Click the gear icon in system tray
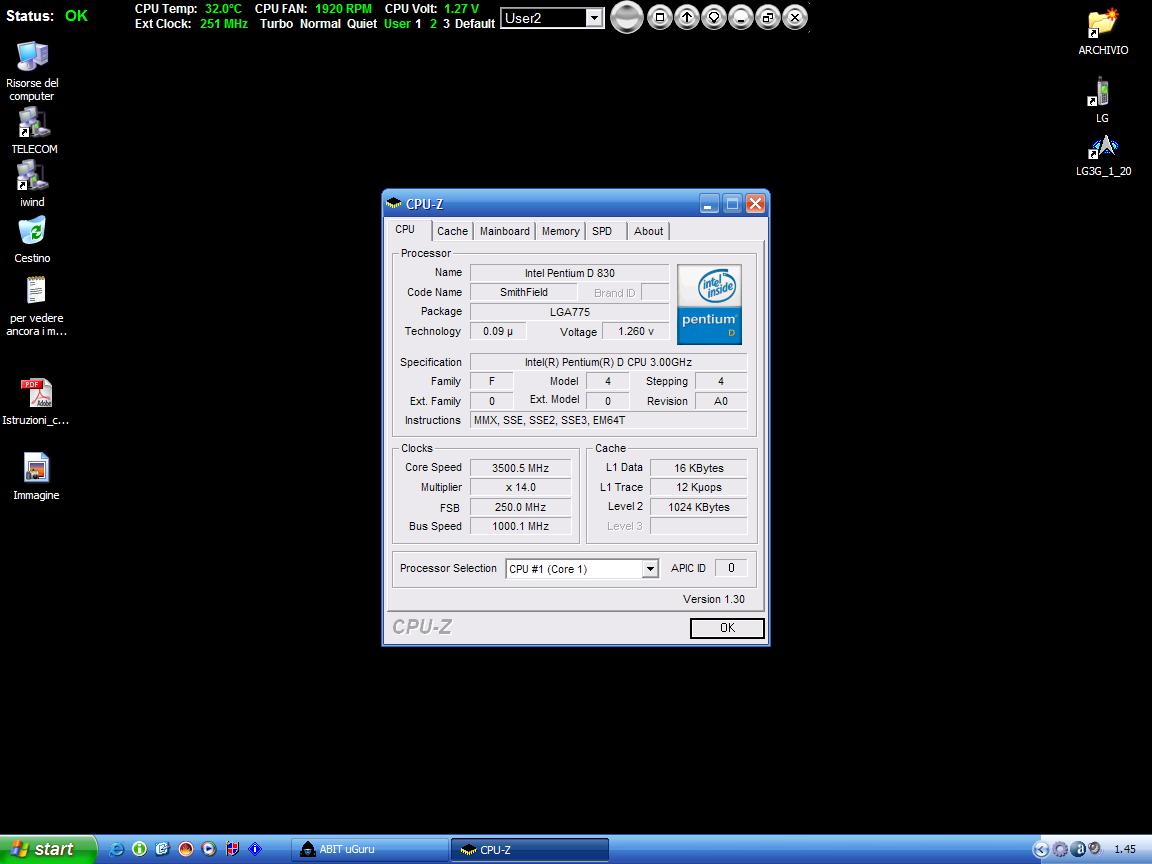Viewport: 1152px width, 864px height. click(x=1059, y=849)
